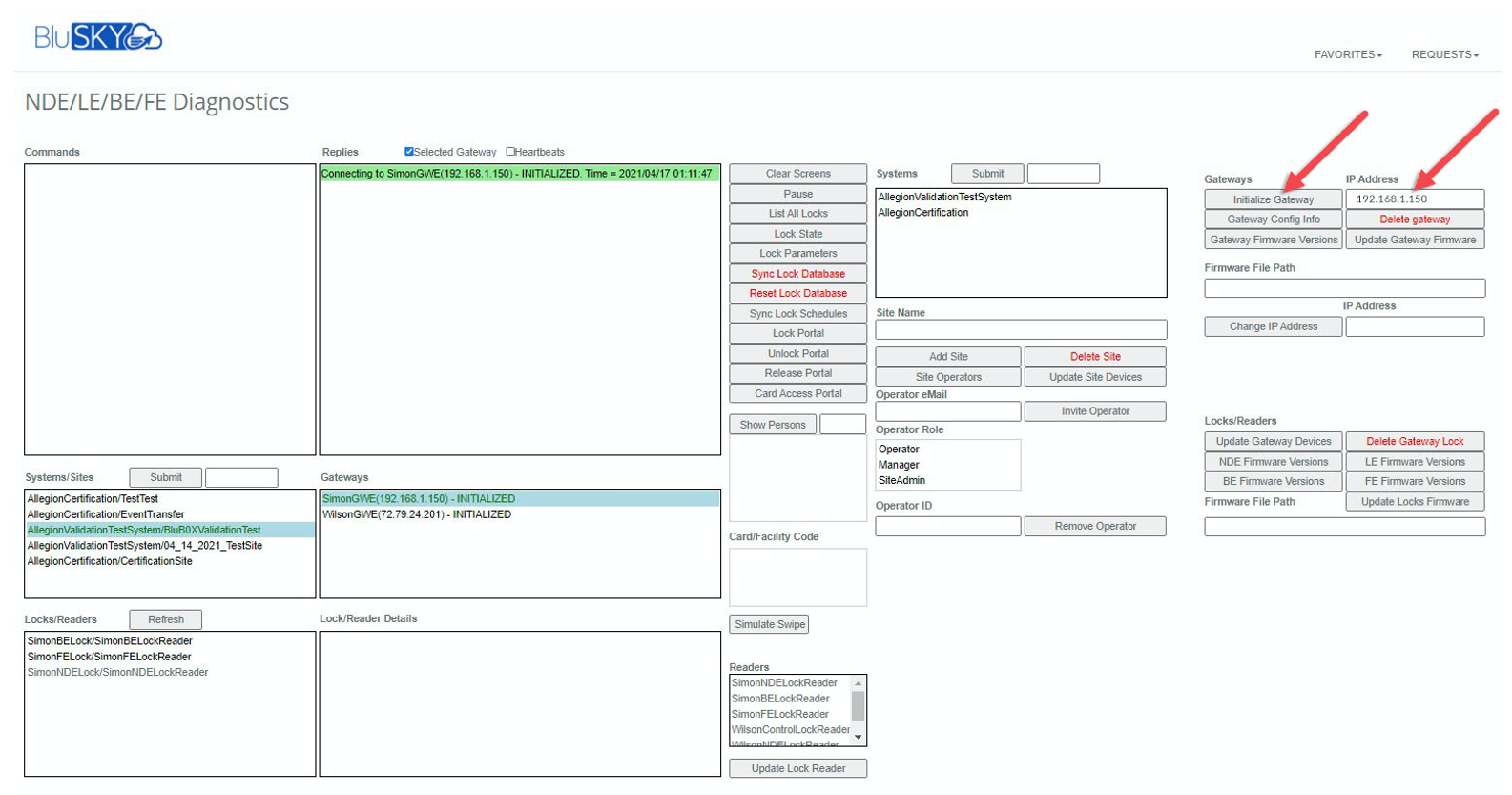
Task: Open the Favorites dropdown menu
Action: coord(1347,54)
